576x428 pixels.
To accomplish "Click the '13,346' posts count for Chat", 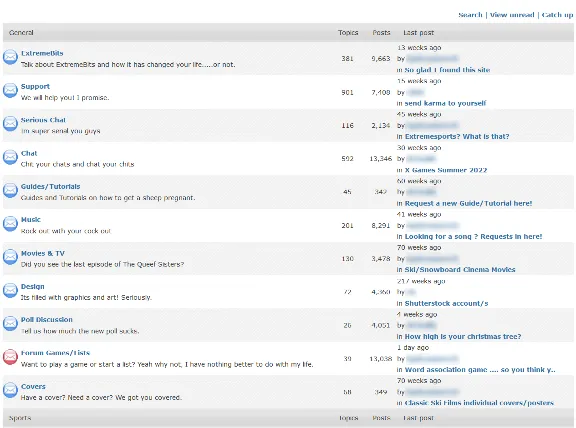I will coord(381,159).
